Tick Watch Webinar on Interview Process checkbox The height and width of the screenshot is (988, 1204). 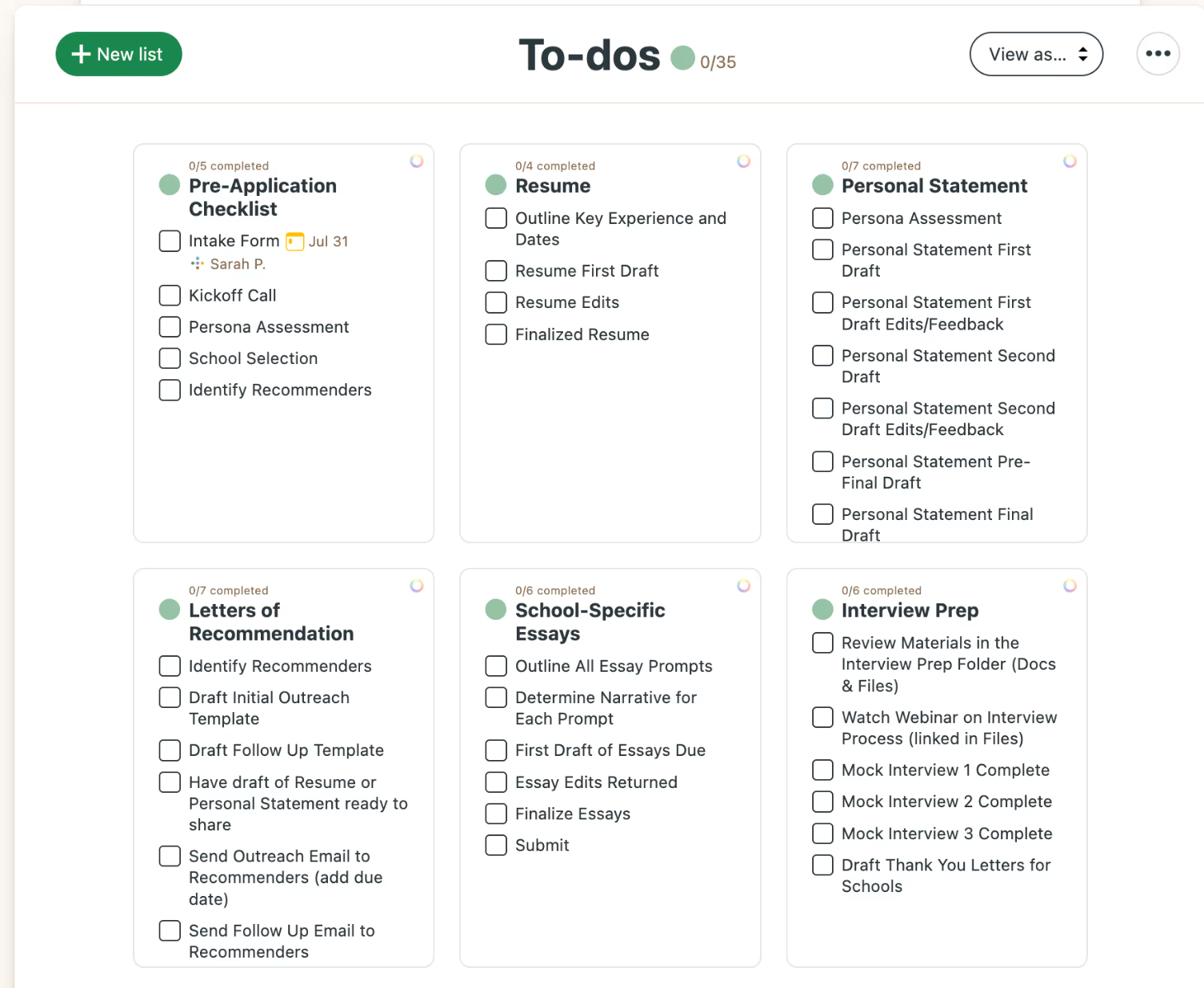point(822,717)
